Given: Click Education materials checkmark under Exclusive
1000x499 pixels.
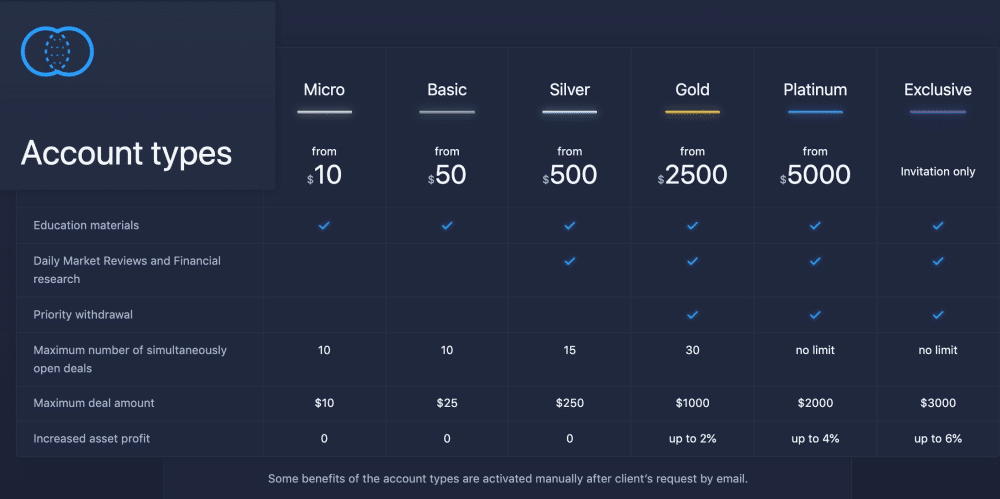Looking at the screenshot, I should tap(938, 225).
